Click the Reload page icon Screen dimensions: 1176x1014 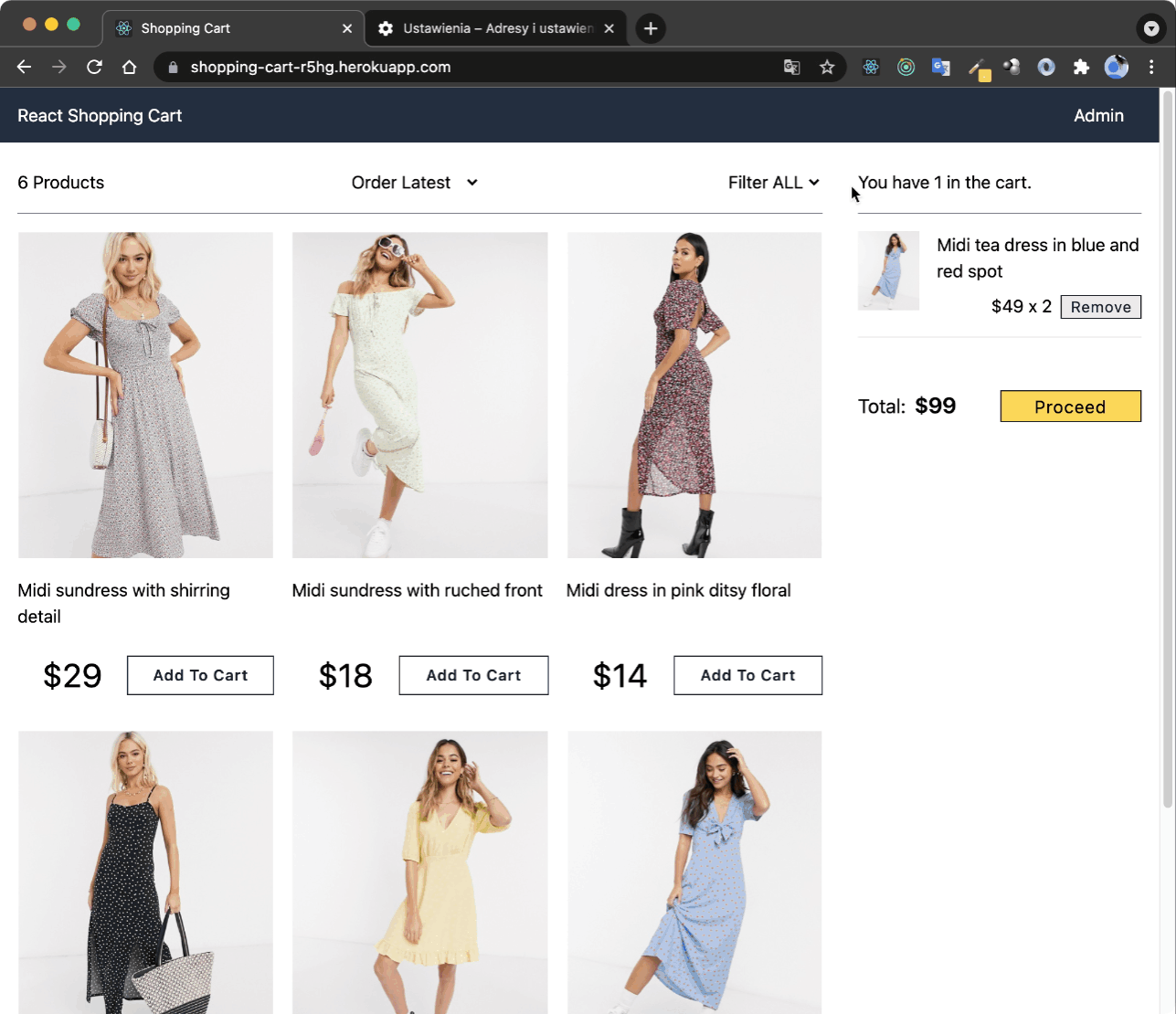(x=94, y=67)
